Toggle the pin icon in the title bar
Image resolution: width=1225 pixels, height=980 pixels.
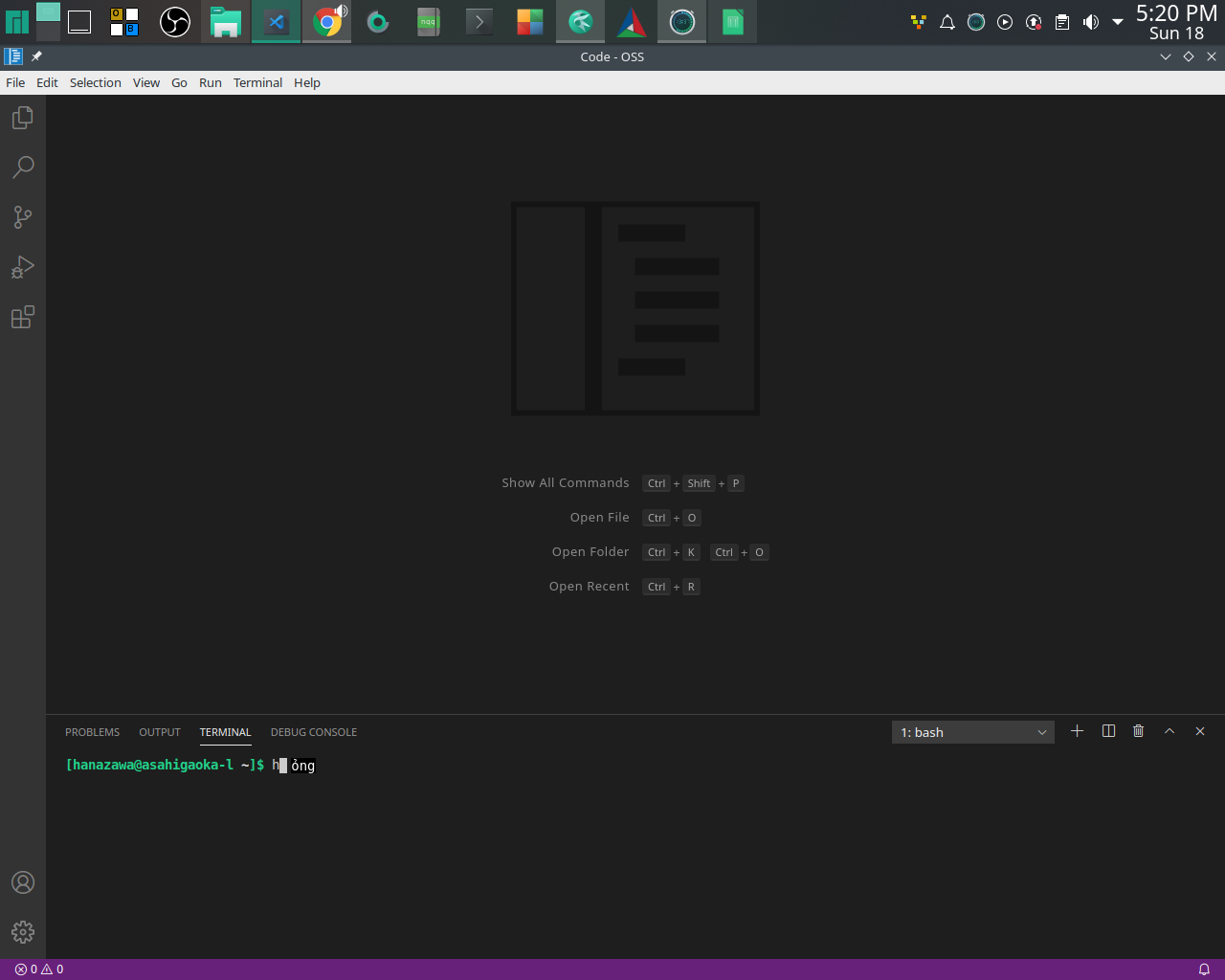35,56
